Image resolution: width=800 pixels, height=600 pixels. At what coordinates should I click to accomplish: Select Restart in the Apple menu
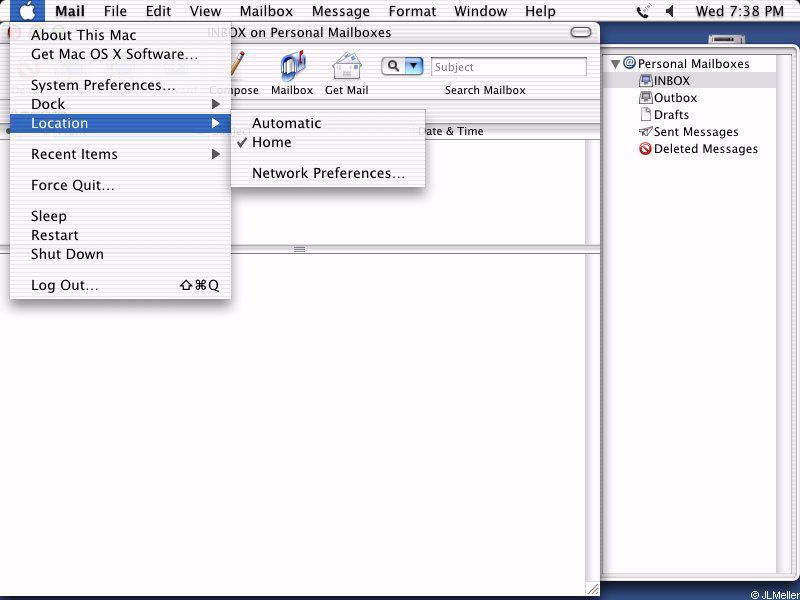pyautogui.click(x=120, y=235)
